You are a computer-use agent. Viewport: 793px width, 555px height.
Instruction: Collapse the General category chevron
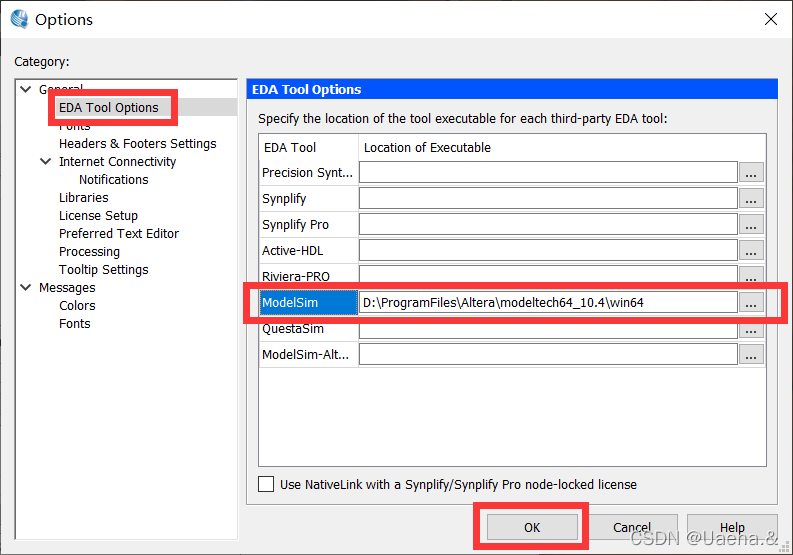(26, 90)
